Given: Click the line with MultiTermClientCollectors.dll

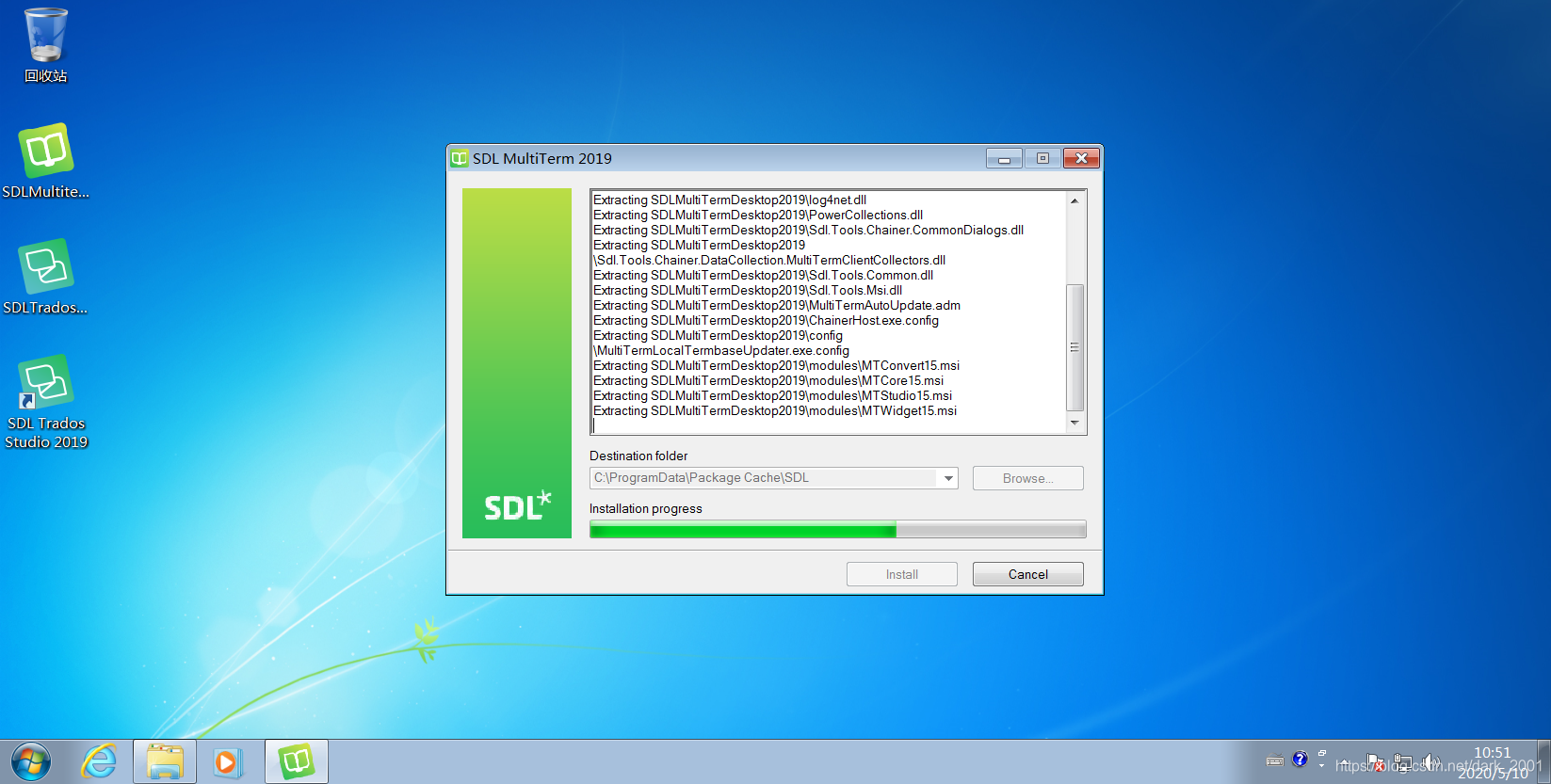Looking at the screenshot, I should 769,260.
